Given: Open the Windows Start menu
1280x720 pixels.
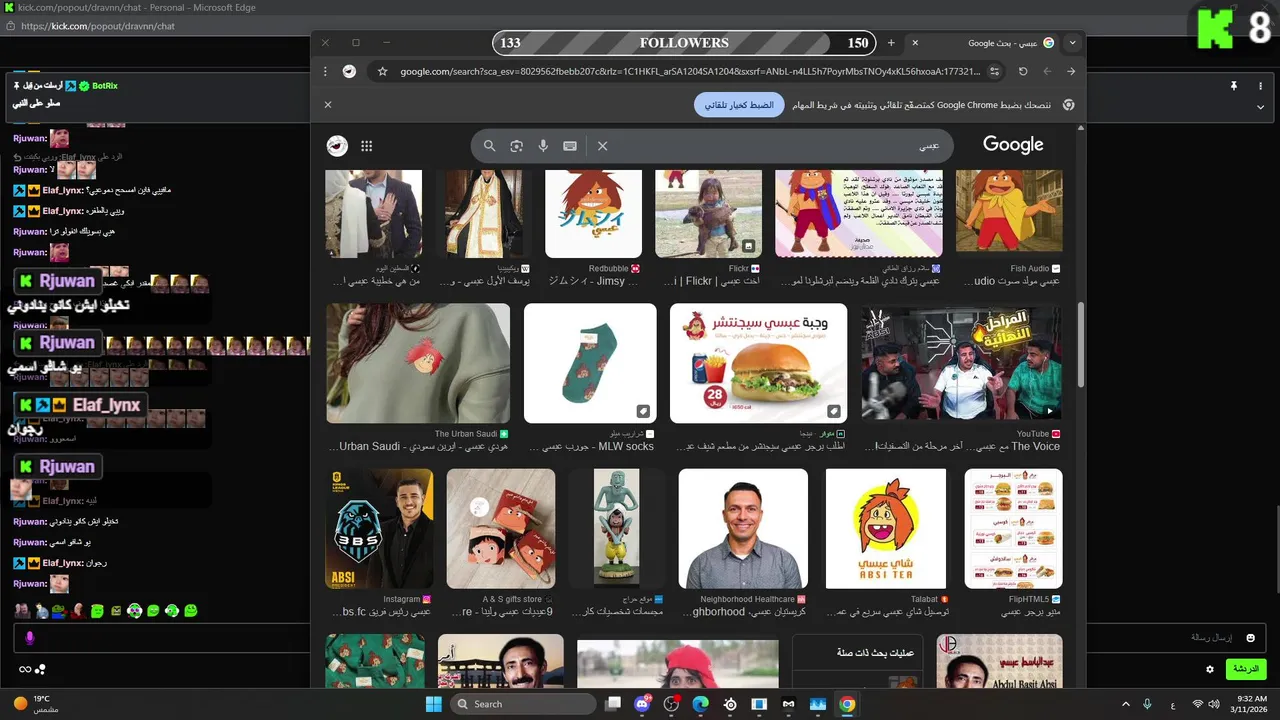Looking at the screenshot, I should pyautogui.click(x=433, y=704).
